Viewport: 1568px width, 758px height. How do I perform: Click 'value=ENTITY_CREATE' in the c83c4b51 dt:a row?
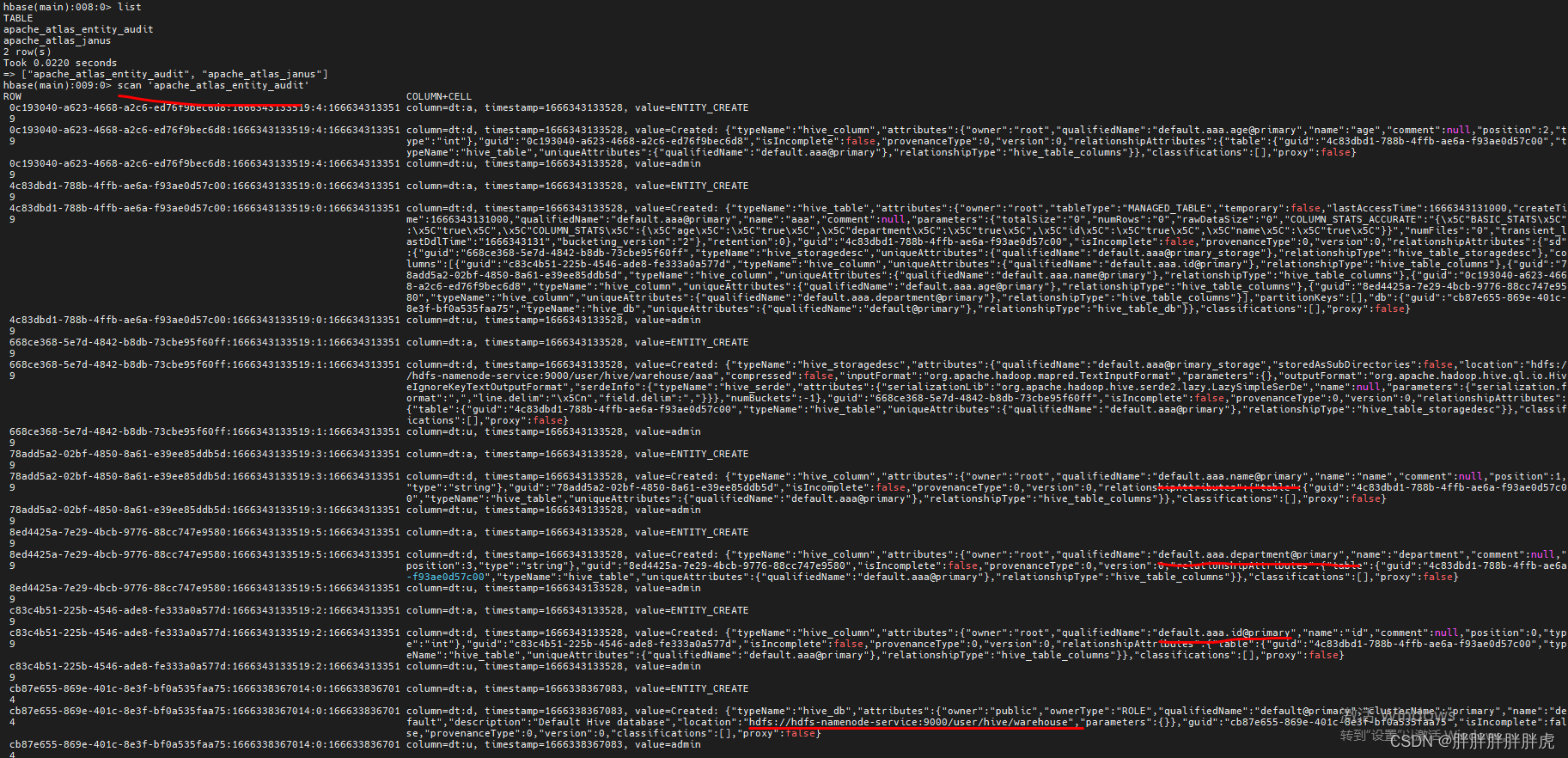pos(692,610)
